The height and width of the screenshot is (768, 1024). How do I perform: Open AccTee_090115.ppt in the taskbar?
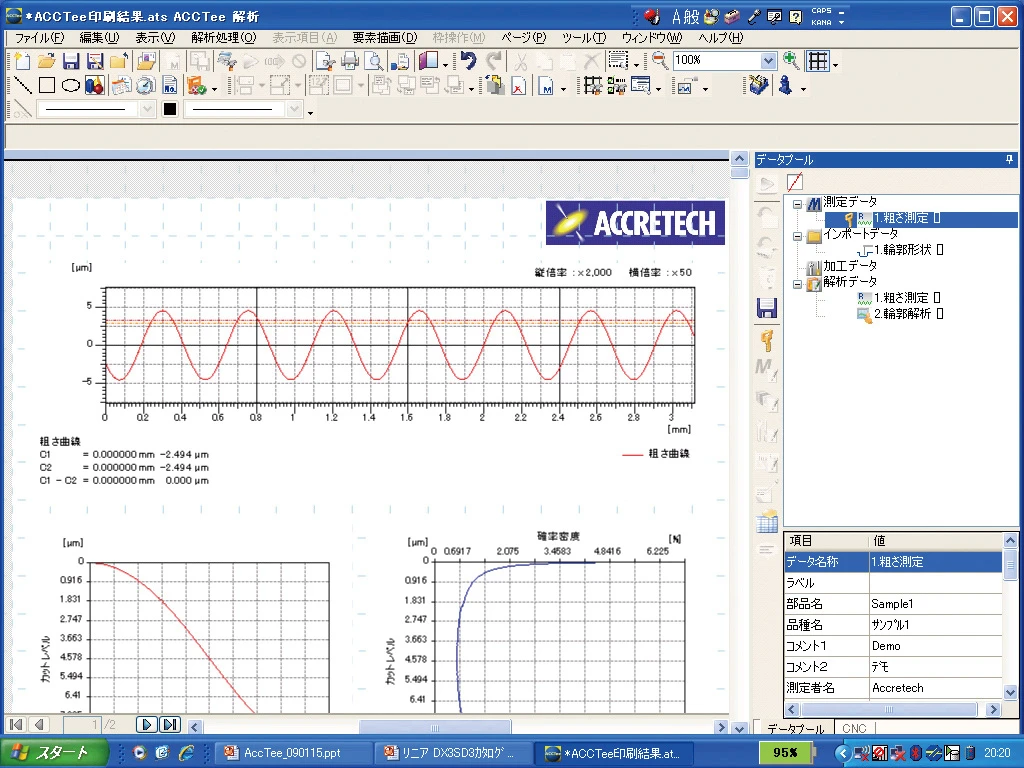pos(292,753)
